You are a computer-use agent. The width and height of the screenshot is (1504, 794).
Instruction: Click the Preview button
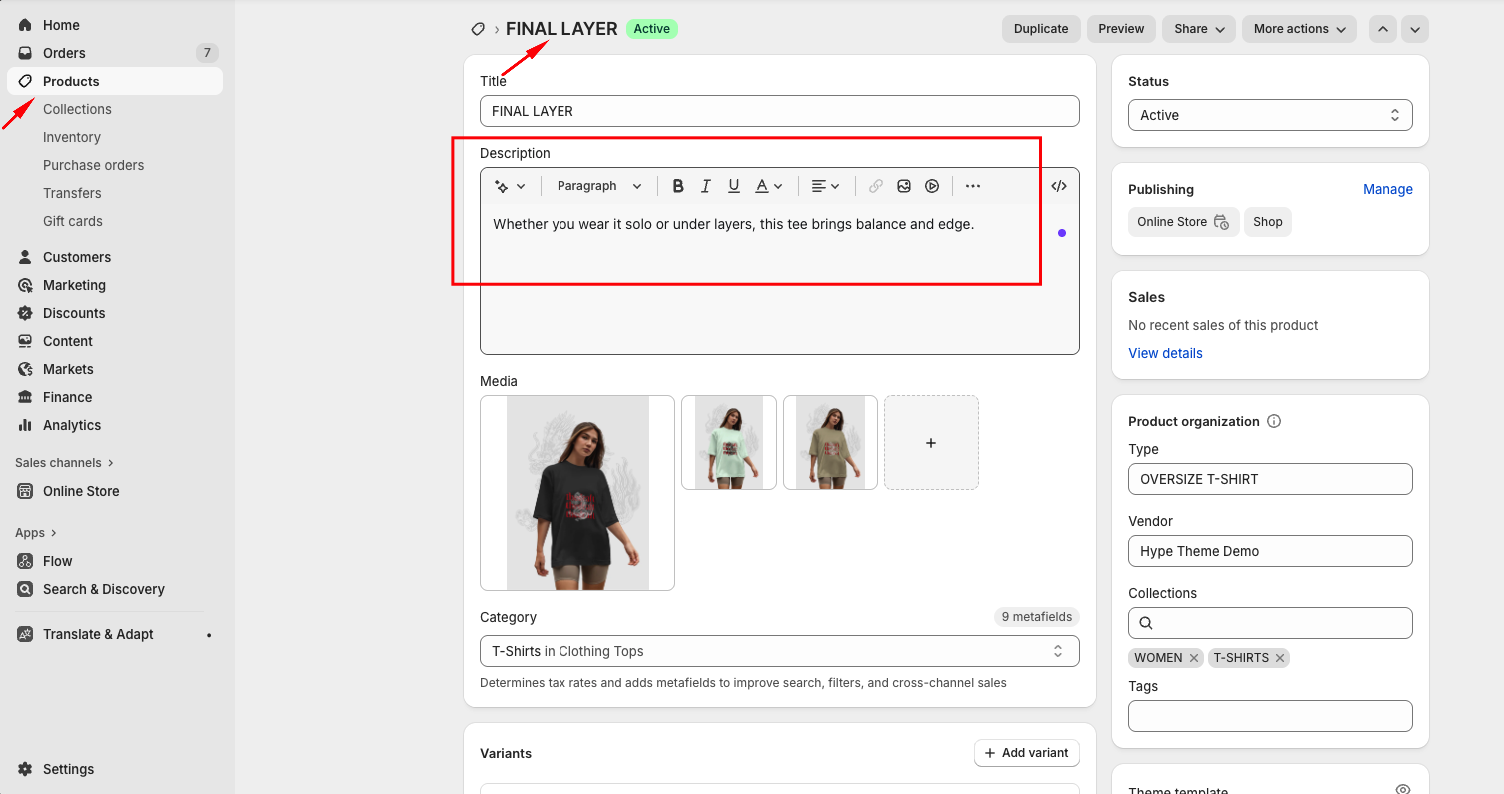point(1121,29)
